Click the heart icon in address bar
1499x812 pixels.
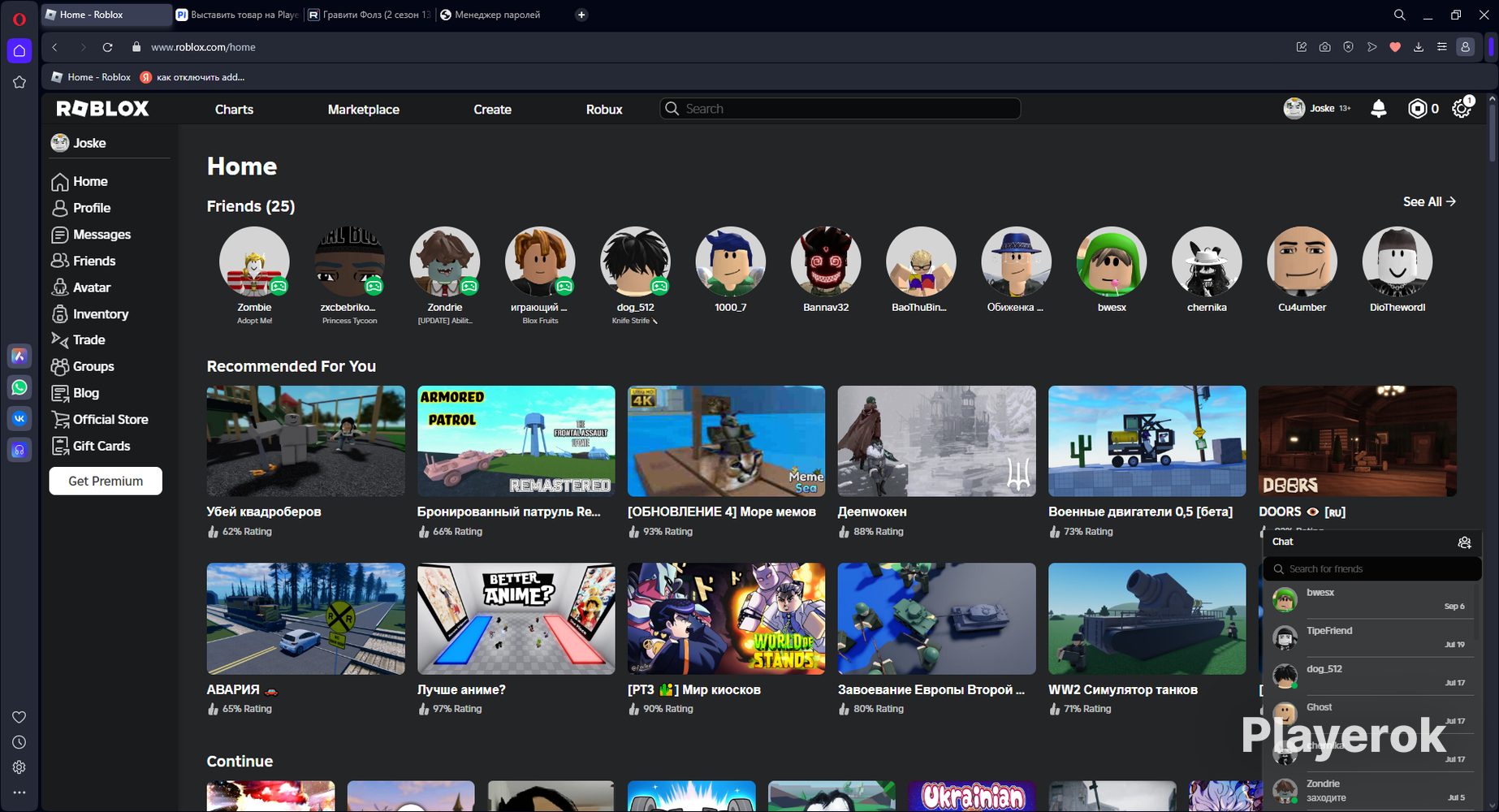1395,47
